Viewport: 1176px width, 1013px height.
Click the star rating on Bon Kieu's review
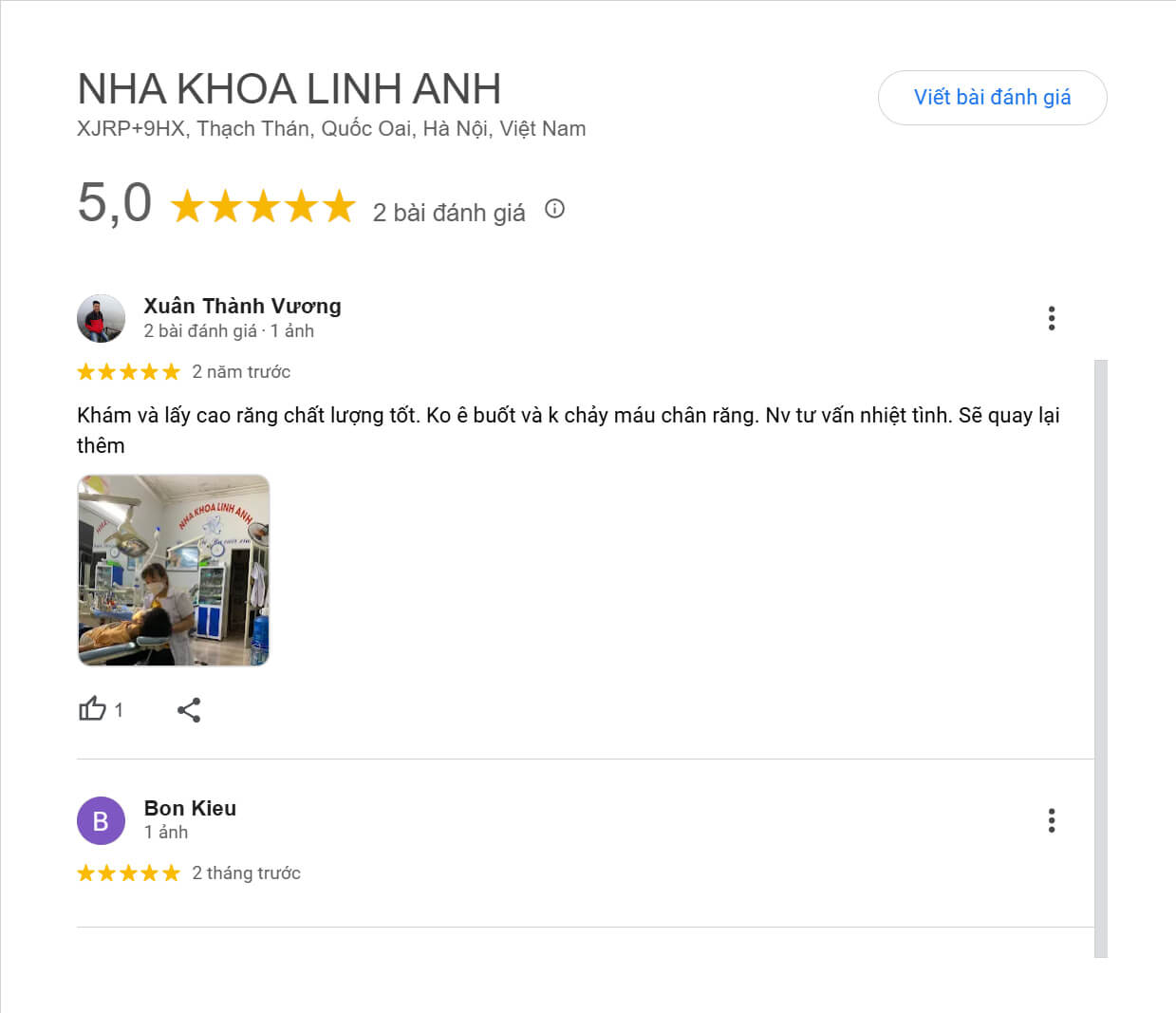[x=128, y=872]
